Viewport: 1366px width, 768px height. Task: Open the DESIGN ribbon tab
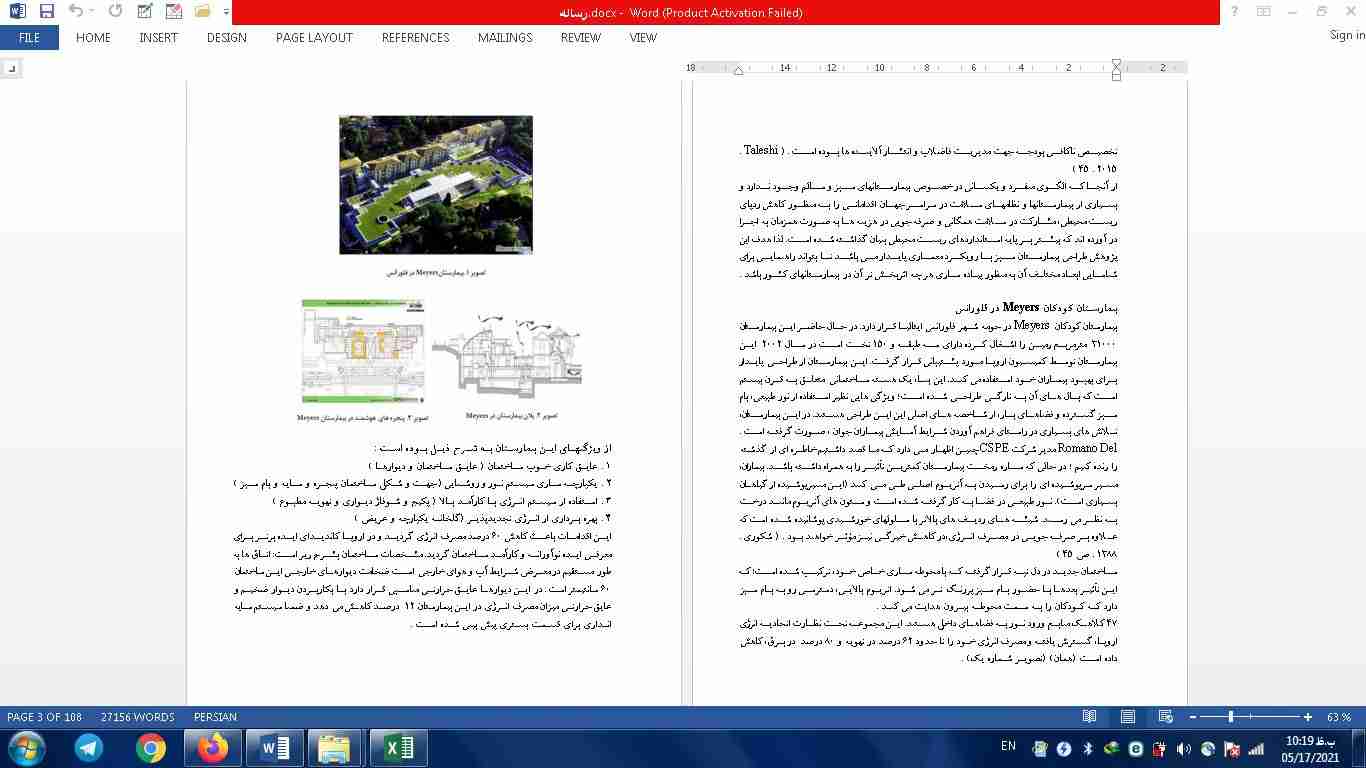pyautogui.click(x=226, y=37)
